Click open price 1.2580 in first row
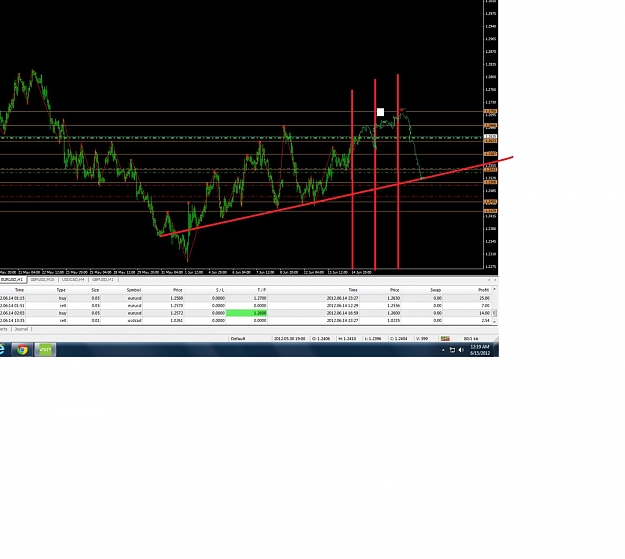Screen dimensions: 625x559 (x=177, y=298)
